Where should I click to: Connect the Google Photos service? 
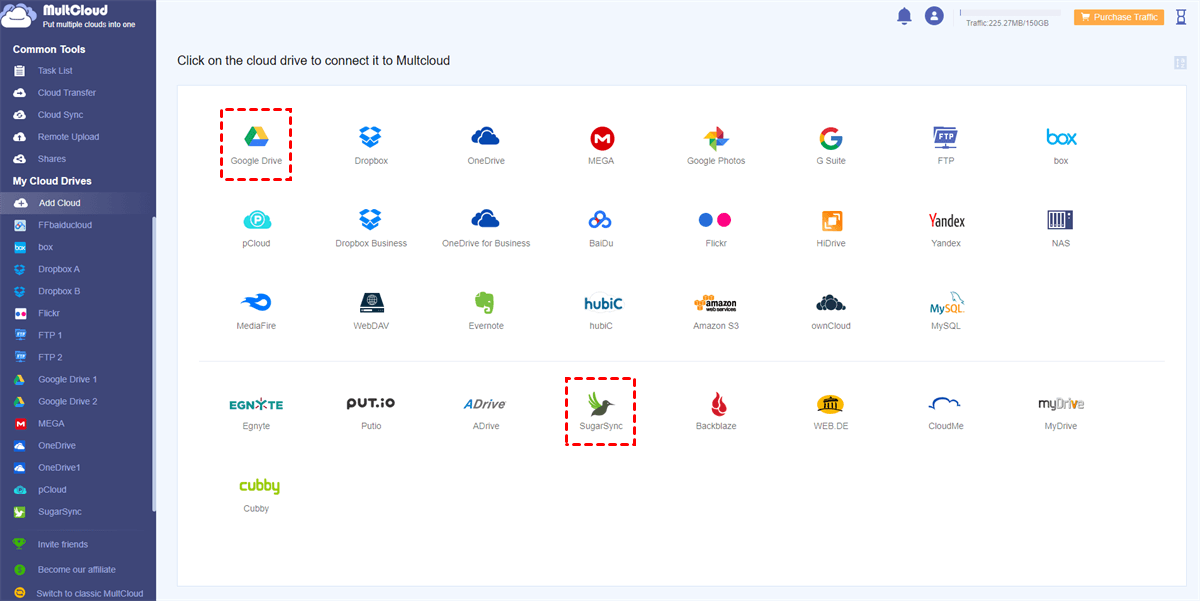pos(716,145)
